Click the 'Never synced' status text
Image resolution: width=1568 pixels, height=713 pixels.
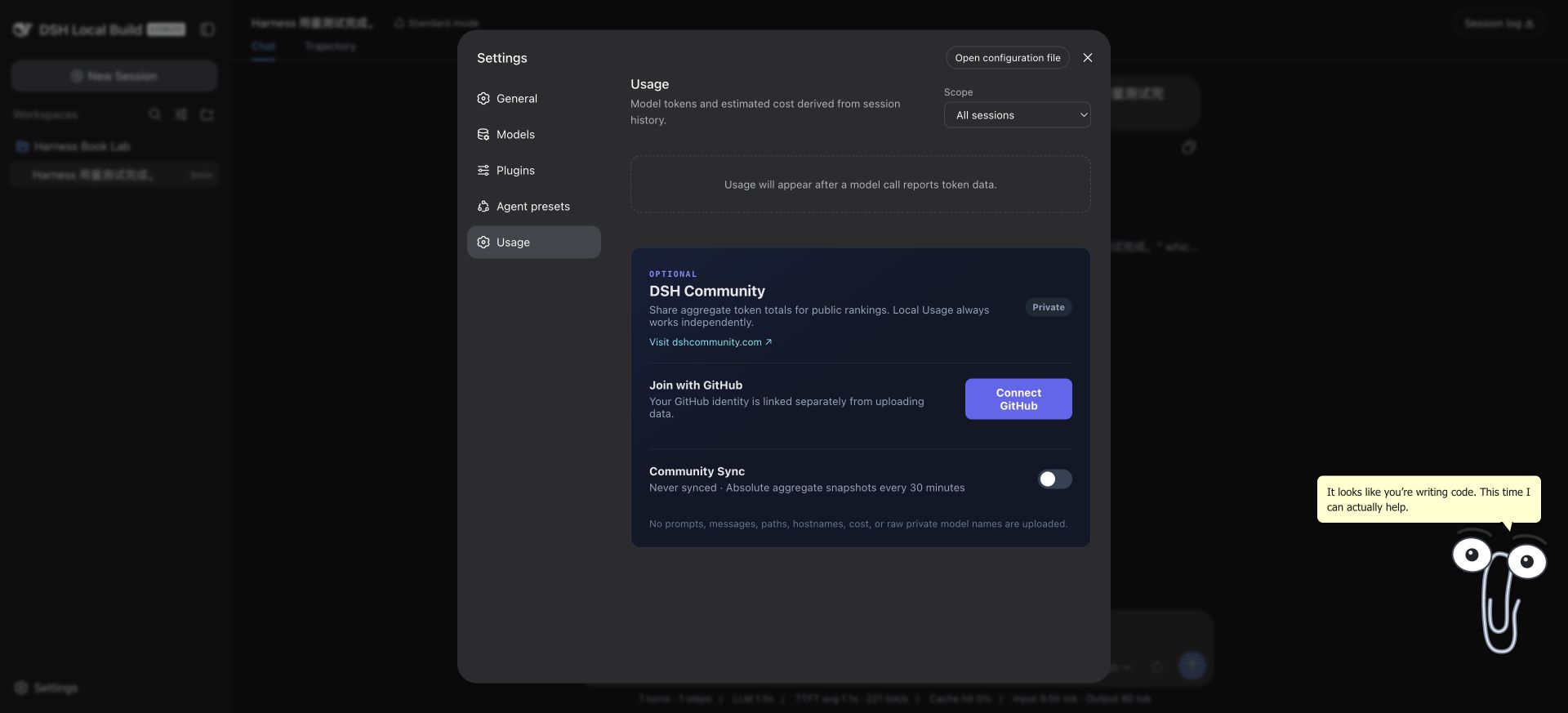pyautogui.click(x=683, y=488)
